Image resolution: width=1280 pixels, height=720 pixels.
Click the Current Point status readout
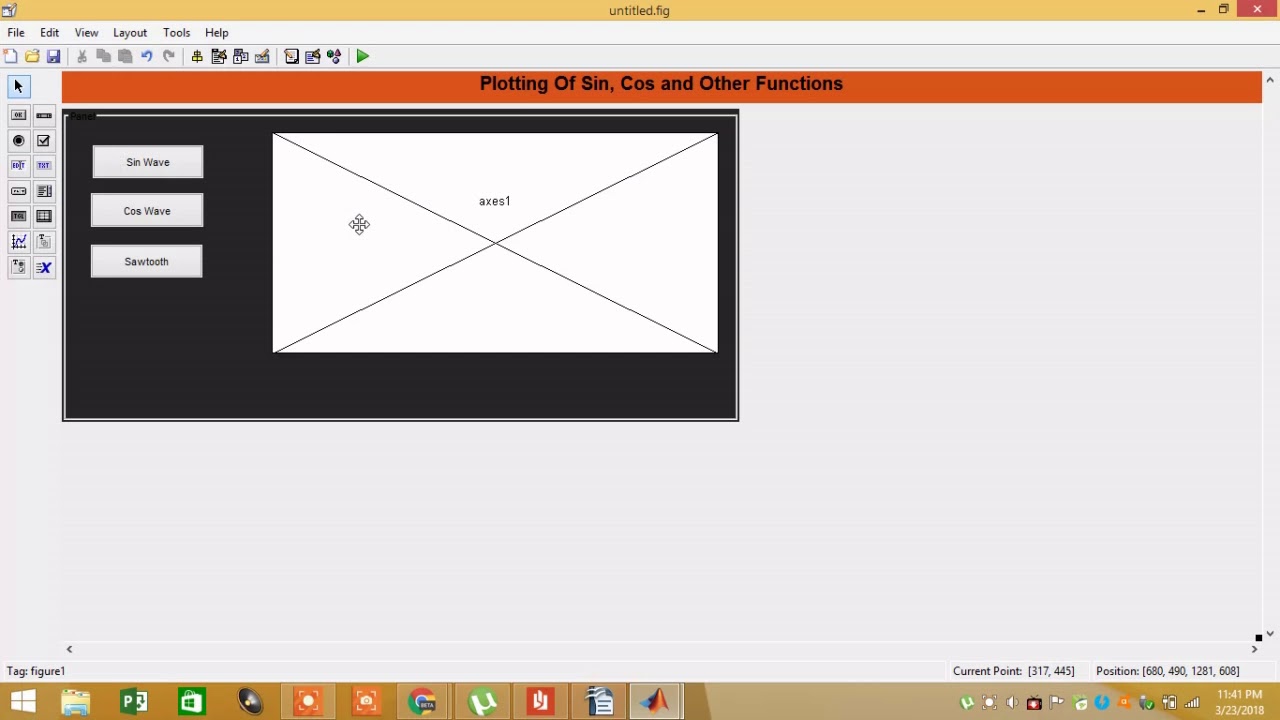(1014, 671)
